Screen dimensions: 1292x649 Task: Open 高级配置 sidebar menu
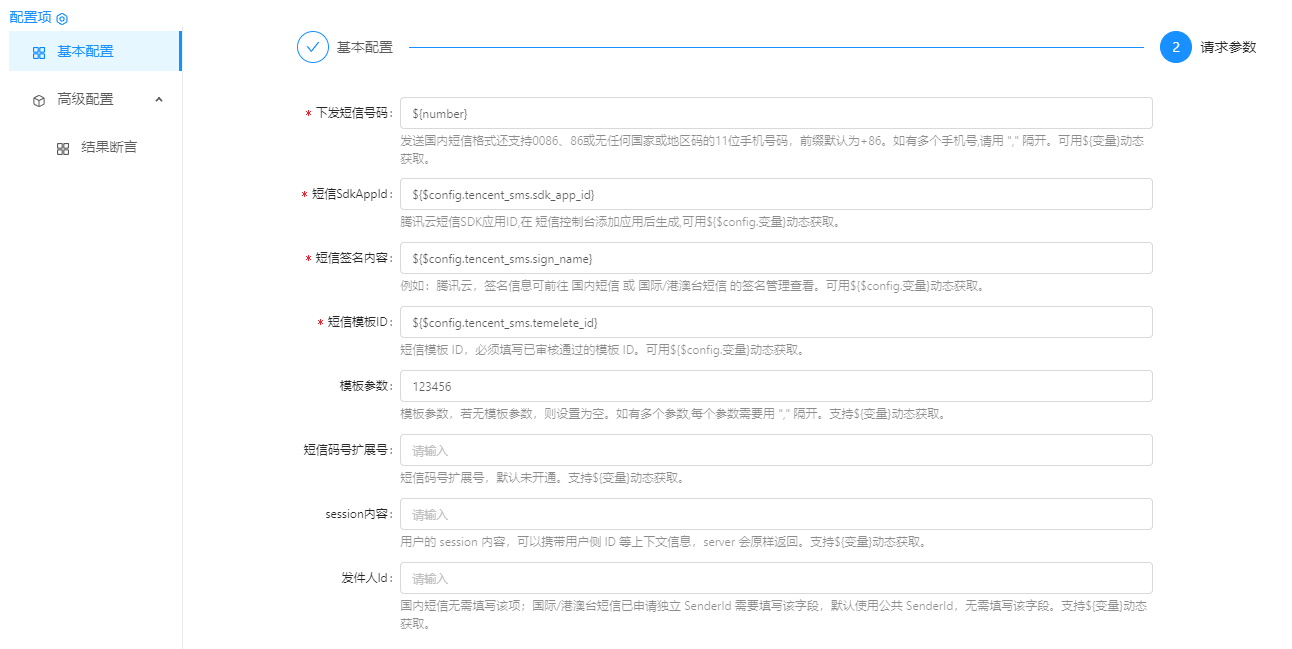tap(85, 99)
